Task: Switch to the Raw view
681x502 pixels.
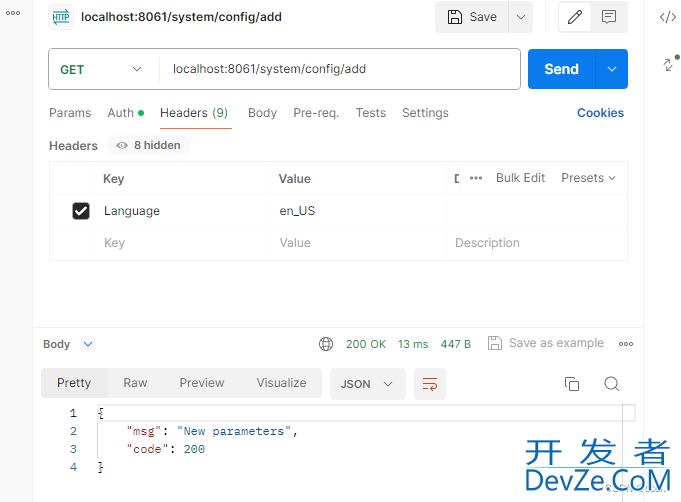Action: point(135,383)
